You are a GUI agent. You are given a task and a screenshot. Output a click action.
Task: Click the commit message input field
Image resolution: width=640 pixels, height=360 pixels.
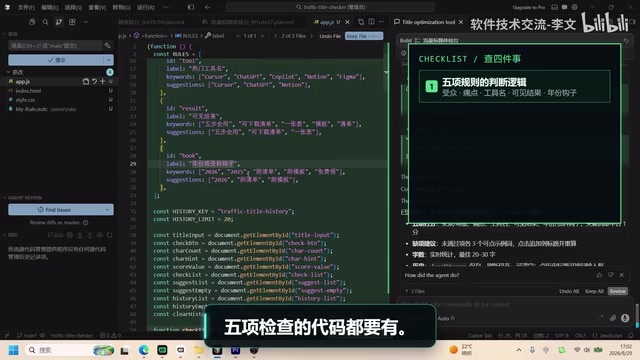coord(55,45)
